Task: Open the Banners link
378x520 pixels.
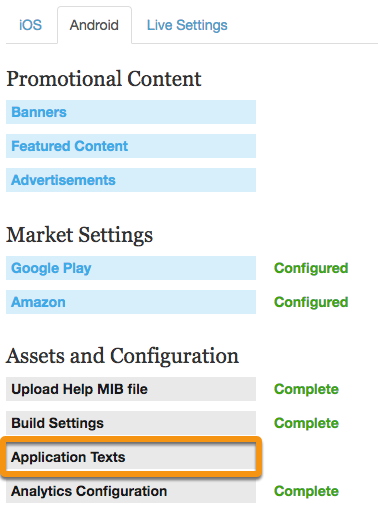Action: point(131,112)
